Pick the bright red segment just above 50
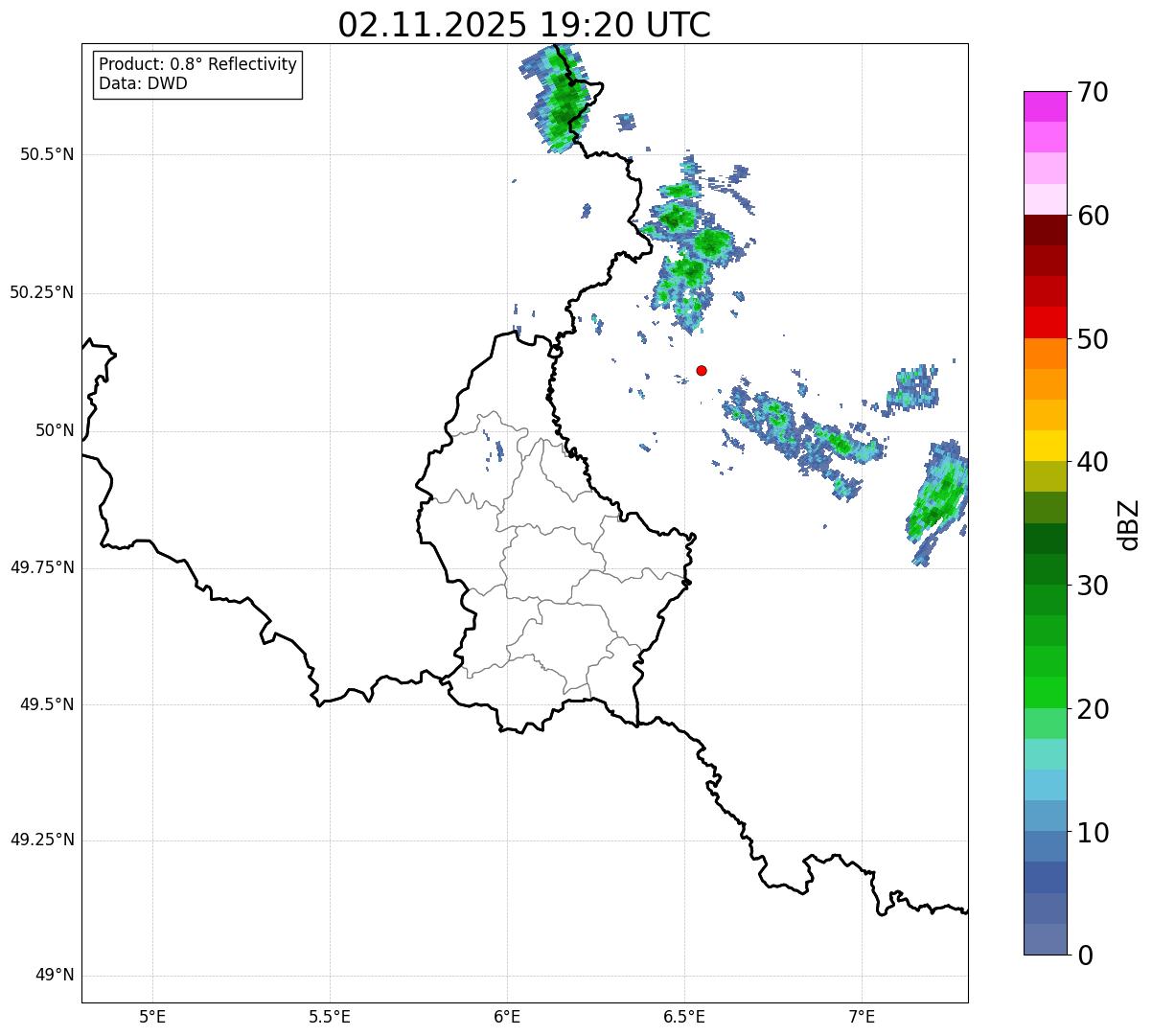 pyautogui.click(x=1046, y=323)
